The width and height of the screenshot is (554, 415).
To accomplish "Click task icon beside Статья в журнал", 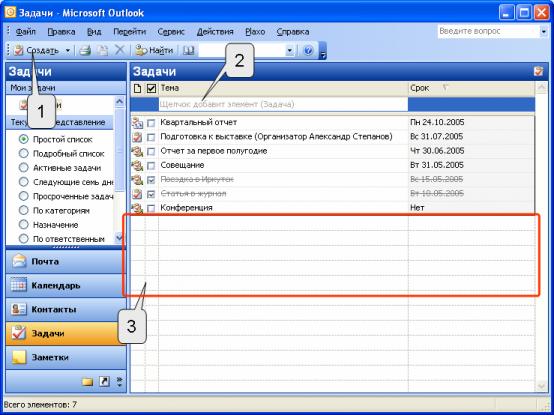I will (137, 194).
